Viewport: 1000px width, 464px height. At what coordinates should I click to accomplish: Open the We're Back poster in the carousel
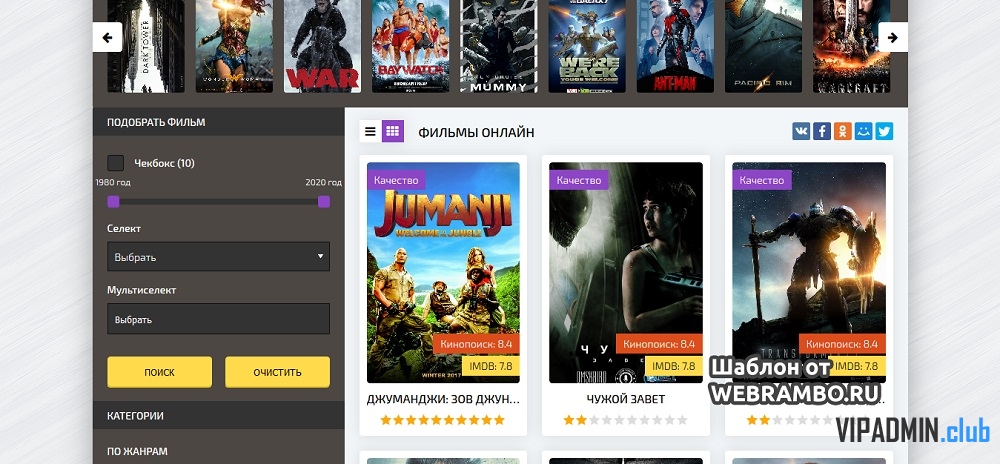point(587,47)
